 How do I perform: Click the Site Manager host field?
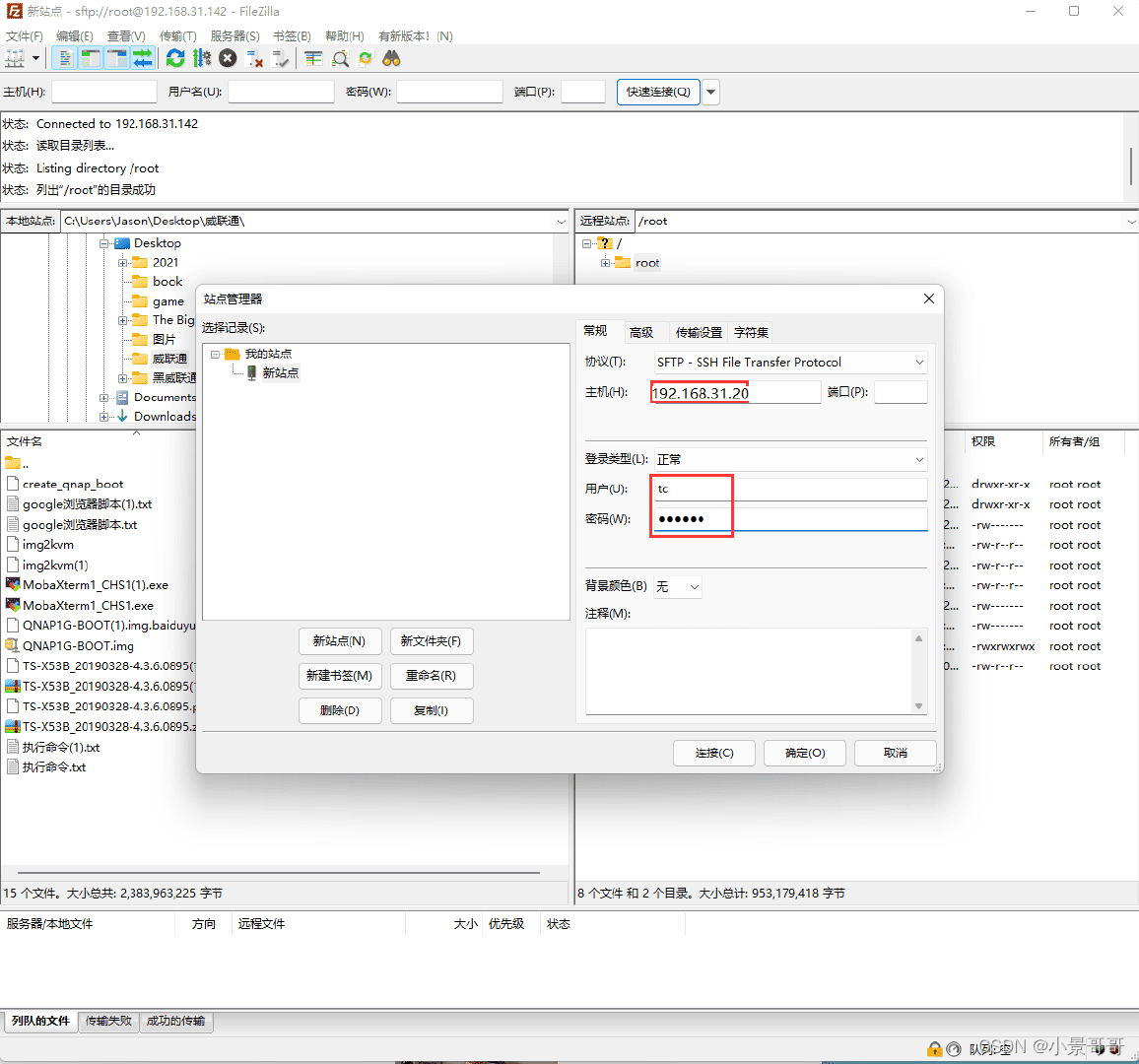[x=737, y=393]
